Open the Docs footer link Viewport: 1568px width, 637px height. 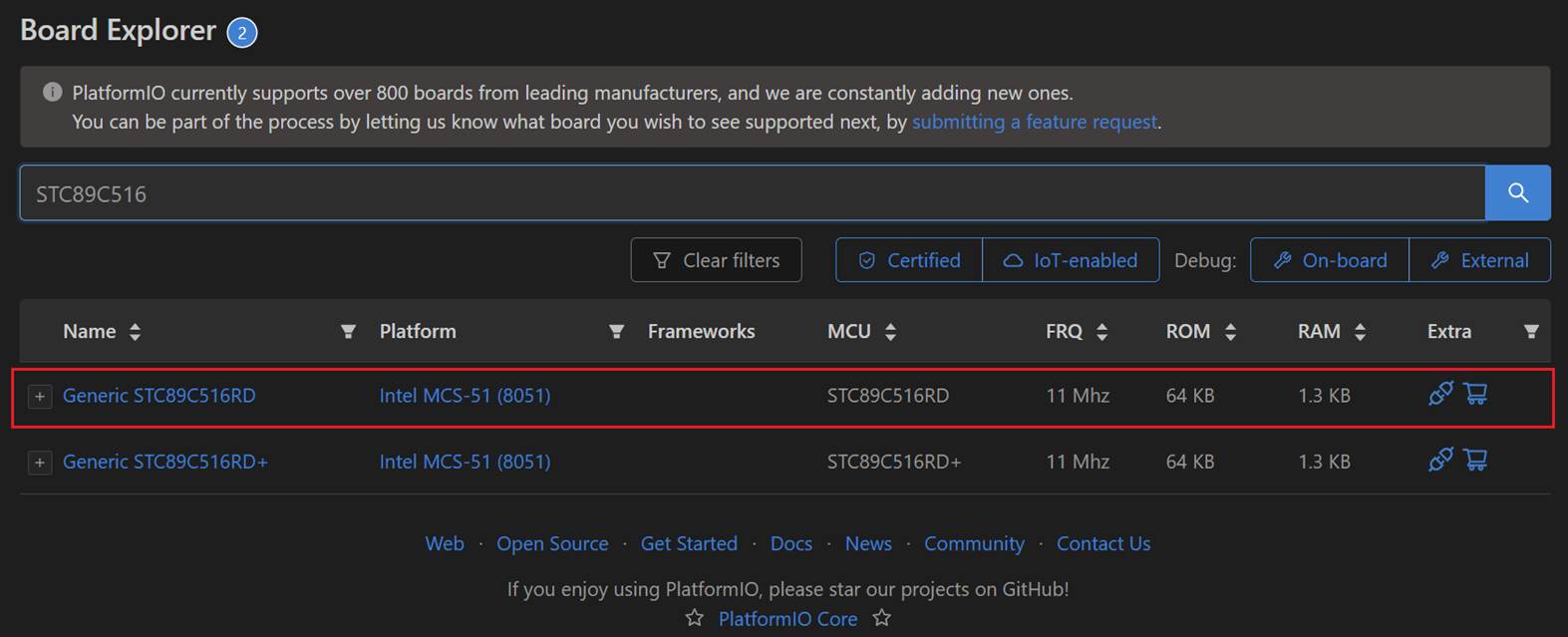791,543
